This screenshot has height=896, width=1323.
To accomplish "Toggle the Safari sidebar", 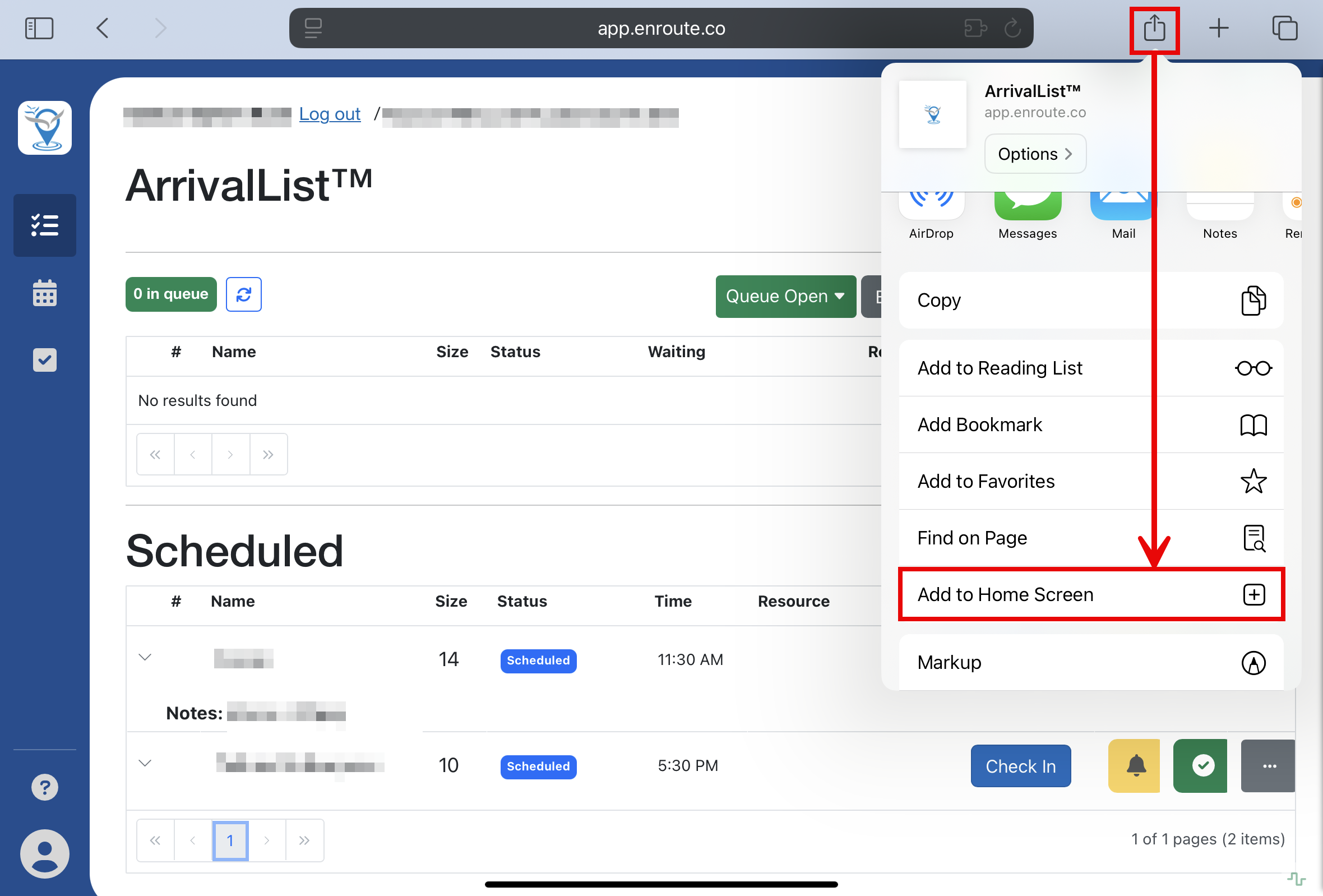I will 39,28.
